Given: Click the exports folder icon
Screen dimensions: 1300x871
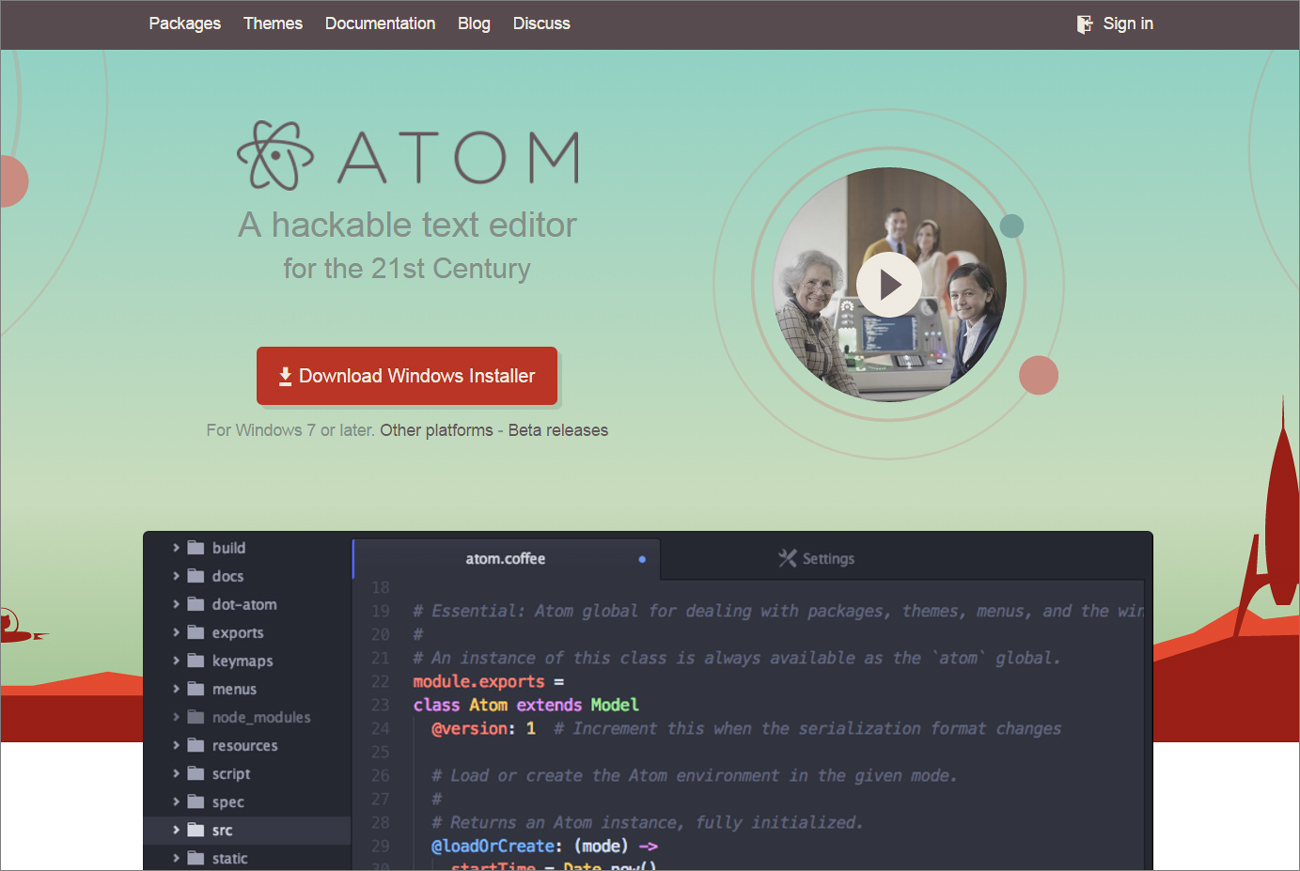Looking at the screenshot, I should [195, 633].
